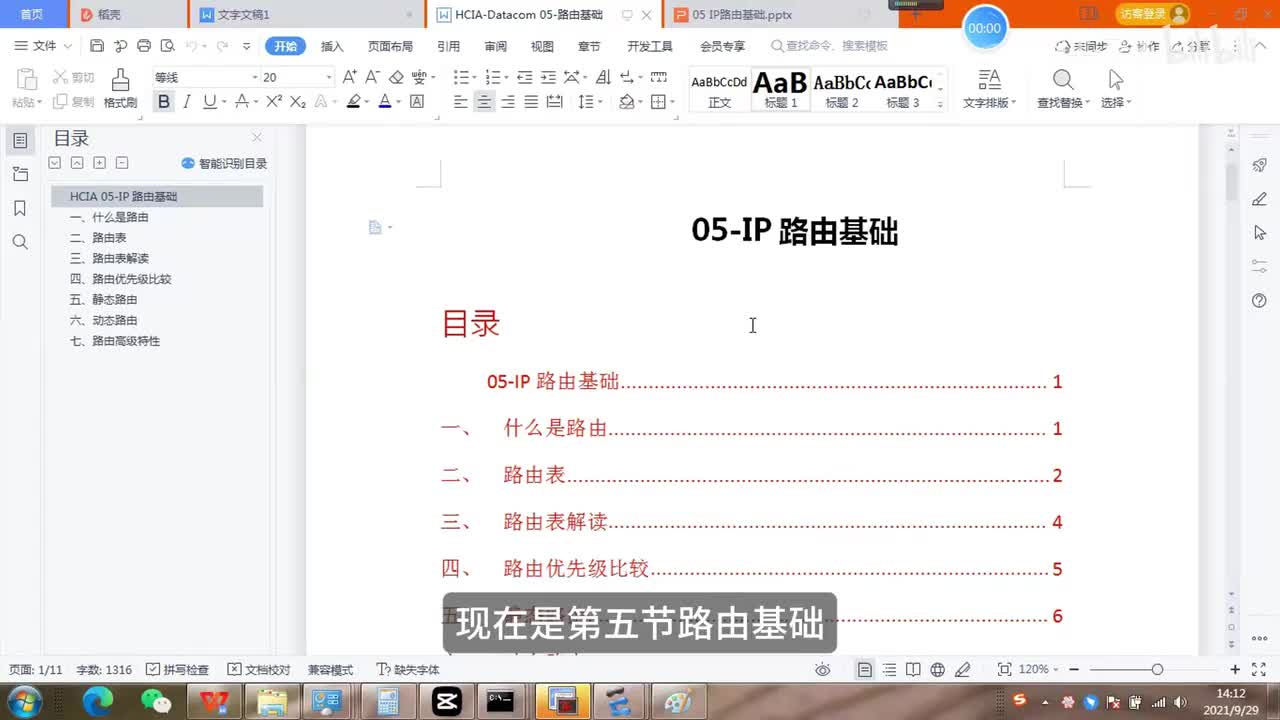Align text left

point(461,101)
